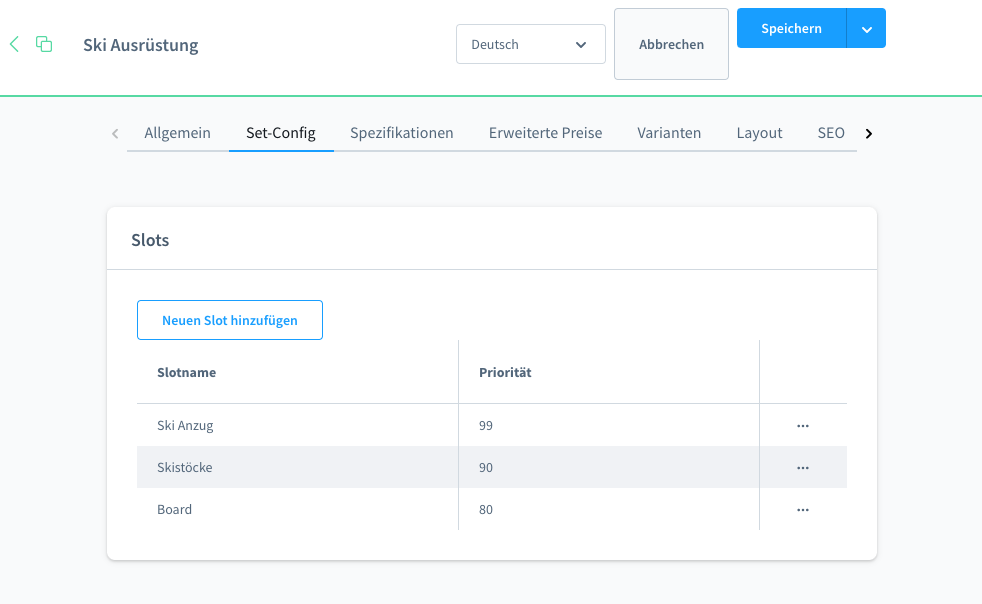Open the Deutsch language dropdown
This screenshot has width=982, height=604.
tap(530, 44)
